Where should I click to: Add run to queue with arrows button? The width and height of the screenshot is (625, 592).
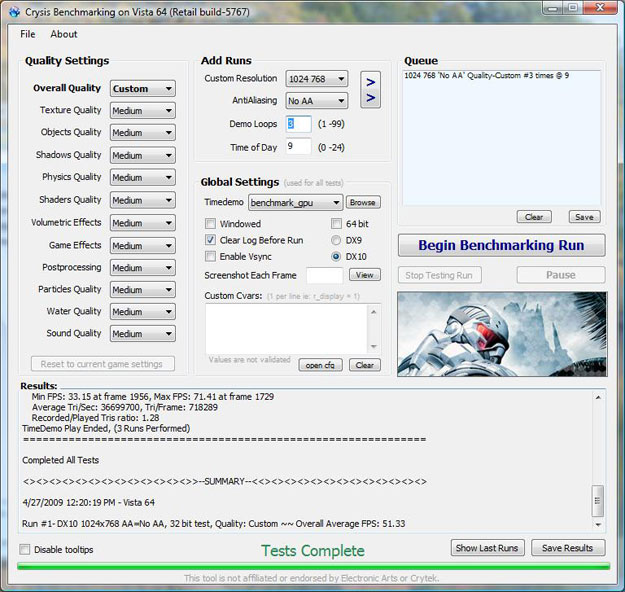pos(370,90)
